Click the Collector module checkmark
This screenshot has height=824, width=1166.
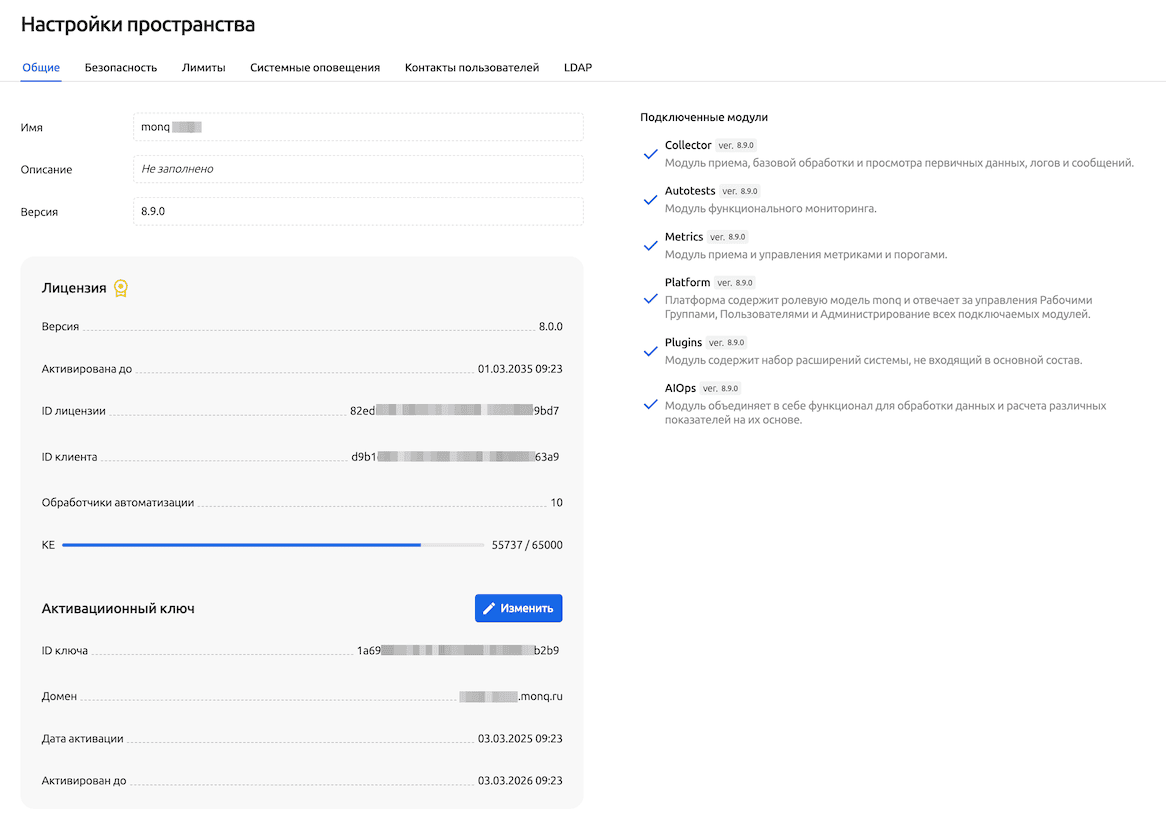(x=650, y=154)
